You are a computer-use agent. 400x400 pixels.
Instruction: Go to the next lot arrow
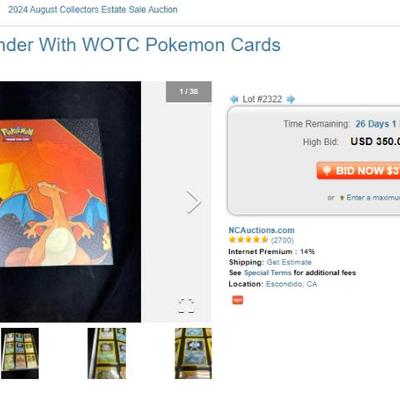tap(291, 99)
